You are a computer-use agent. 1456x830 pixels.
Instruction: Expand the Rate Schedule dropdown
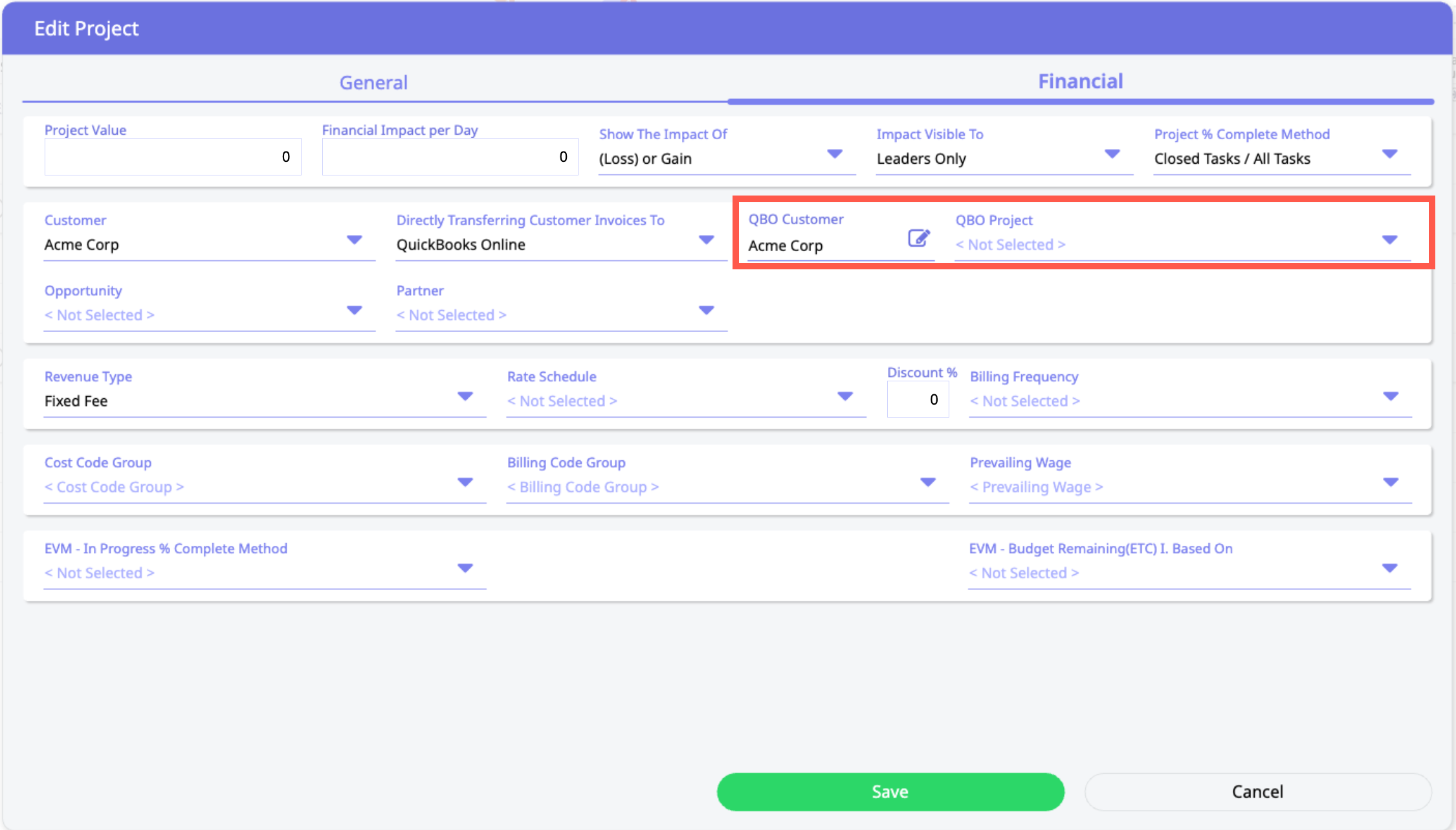(844, 396)
